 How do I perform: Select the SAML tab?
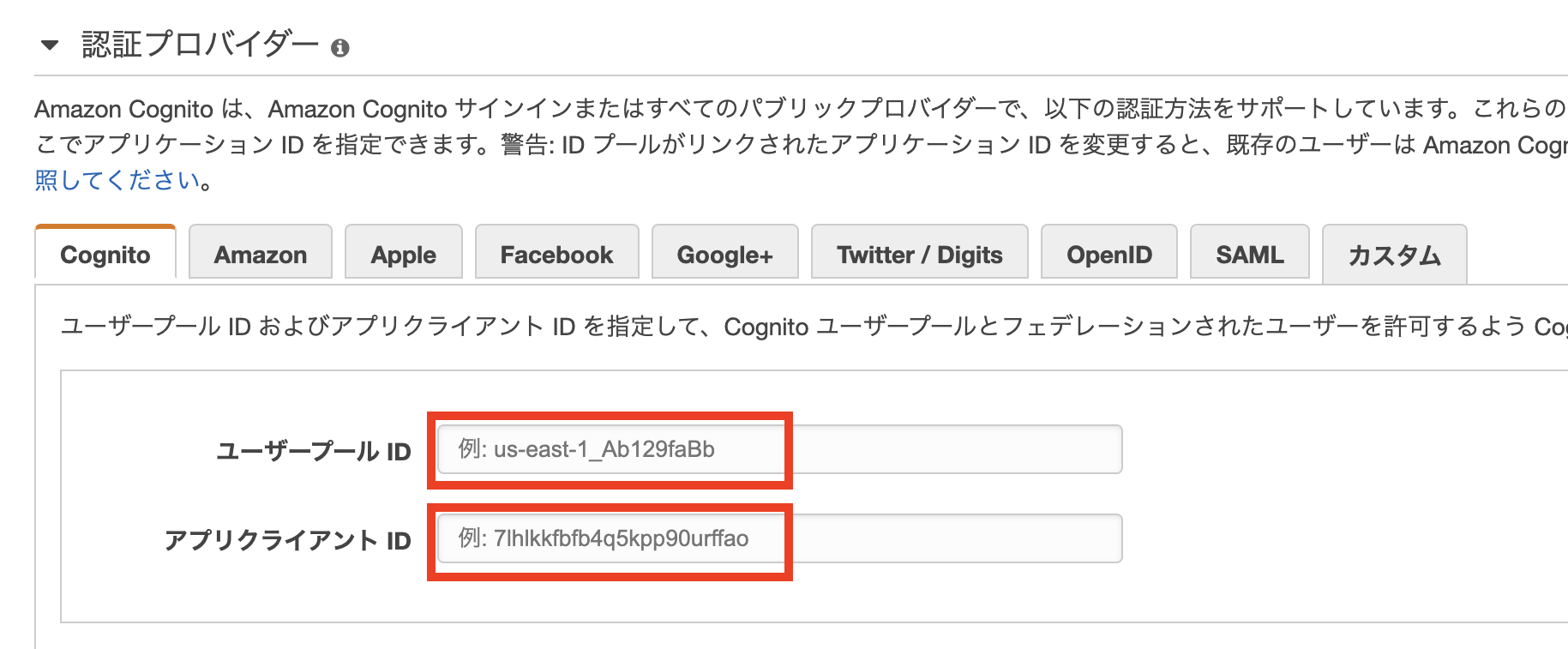point(1250,255)
